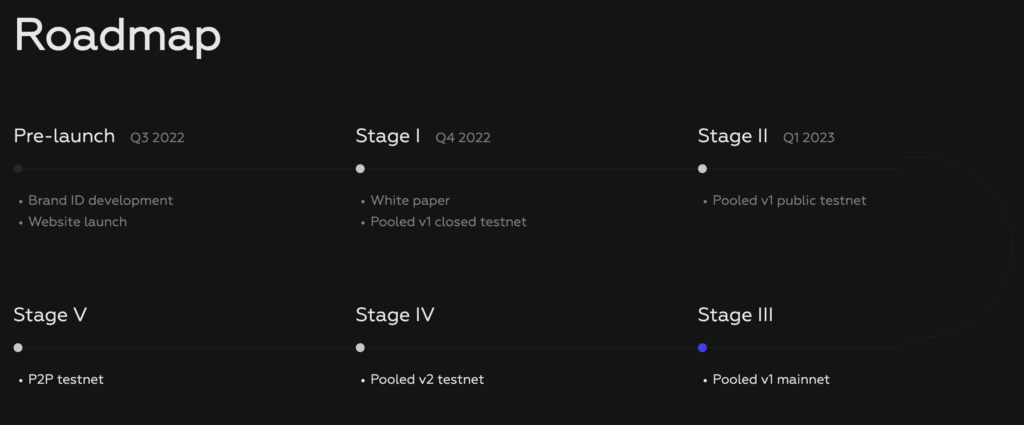
Task: Select the Stage III heading
Action: click(735, 315)
